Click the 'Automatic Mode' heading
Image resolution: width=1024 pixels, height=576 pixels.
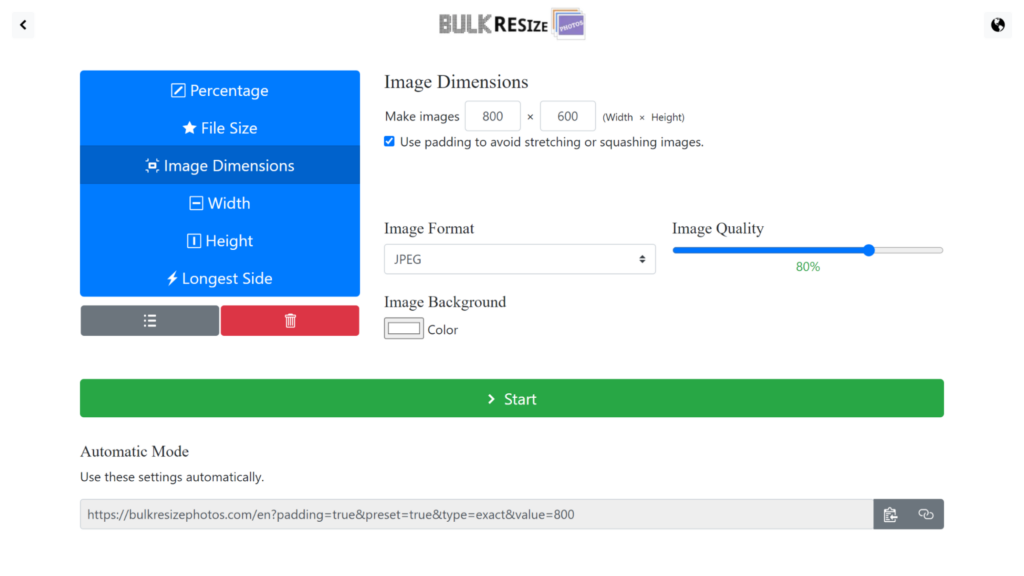(135, 452)
